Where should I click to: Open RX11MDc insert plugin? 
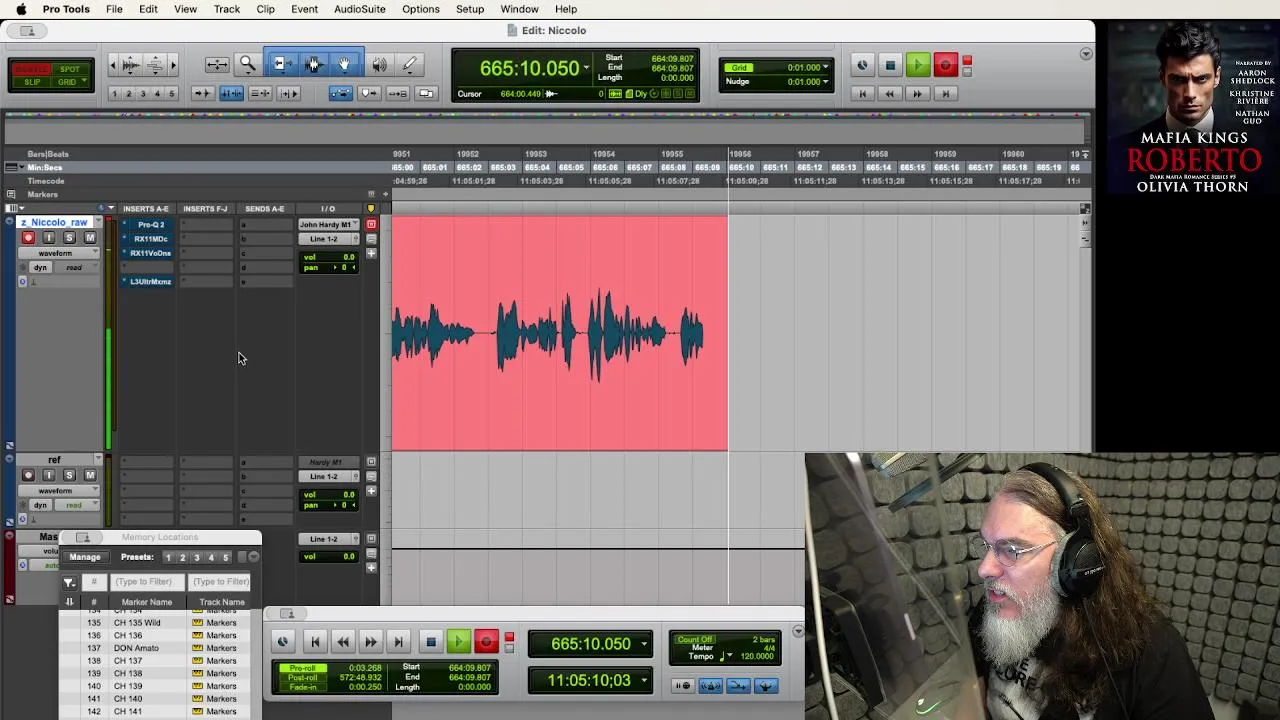(x=150, y=239)
